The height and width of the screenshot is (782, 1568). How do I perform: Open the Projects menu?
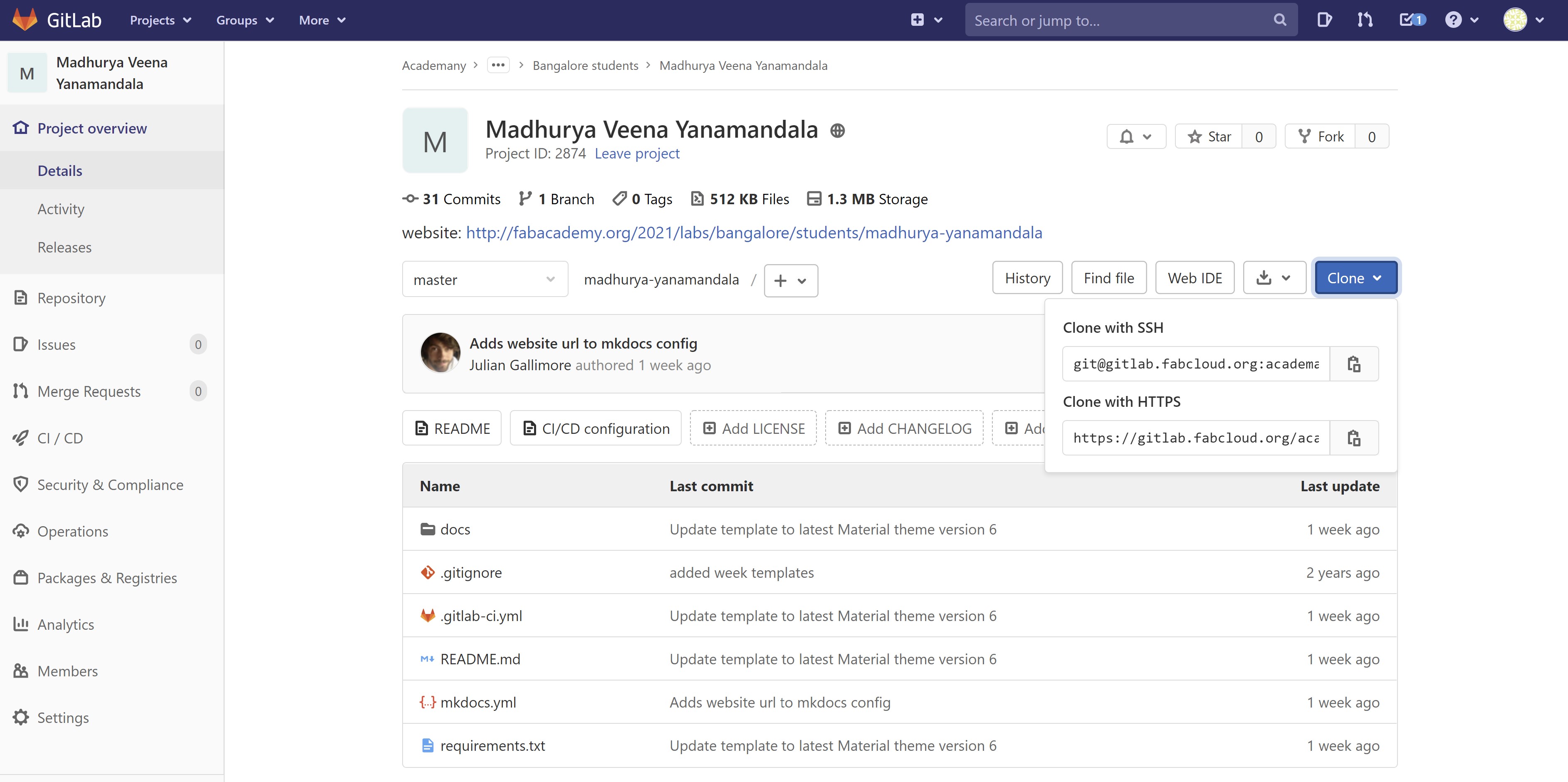click(x=161, y=20)
